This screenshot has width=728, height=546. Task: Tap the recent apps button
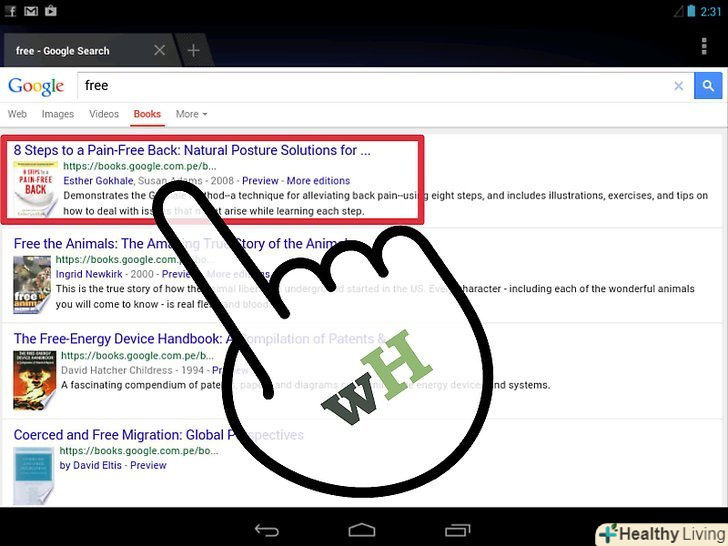457,530
